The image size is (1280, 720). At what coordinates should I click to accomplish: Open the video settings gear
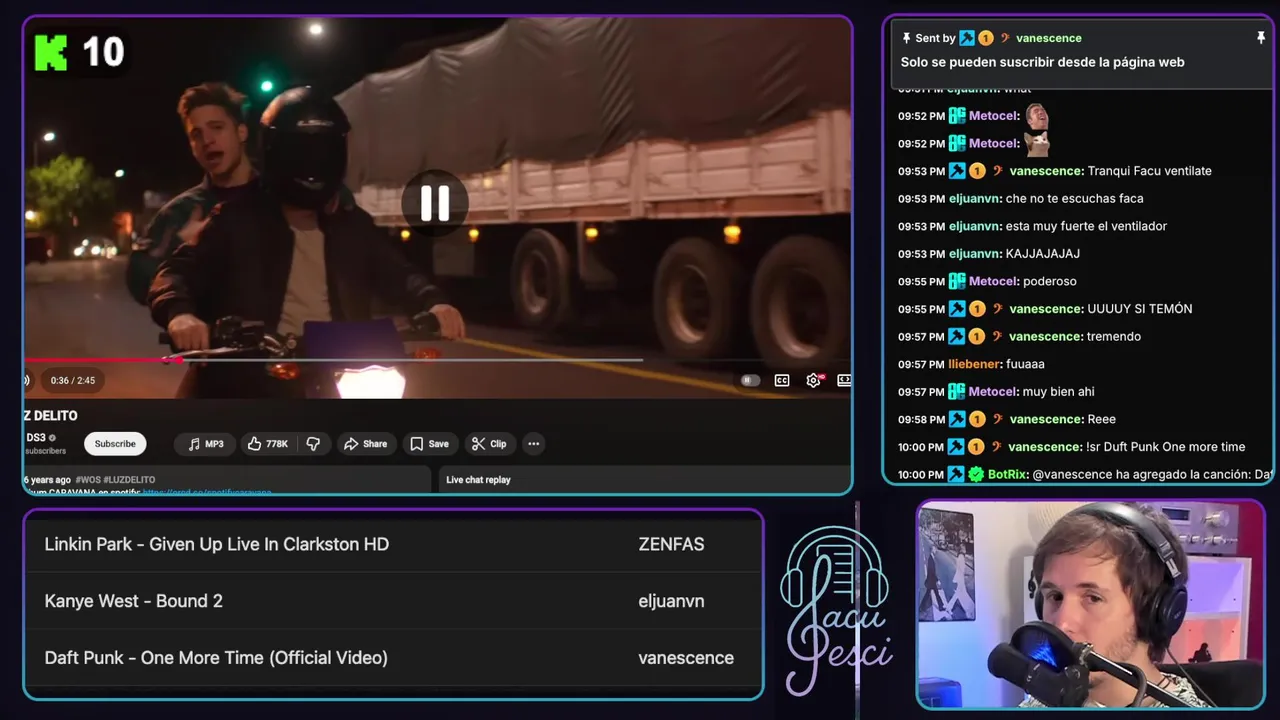click(814, 380)
